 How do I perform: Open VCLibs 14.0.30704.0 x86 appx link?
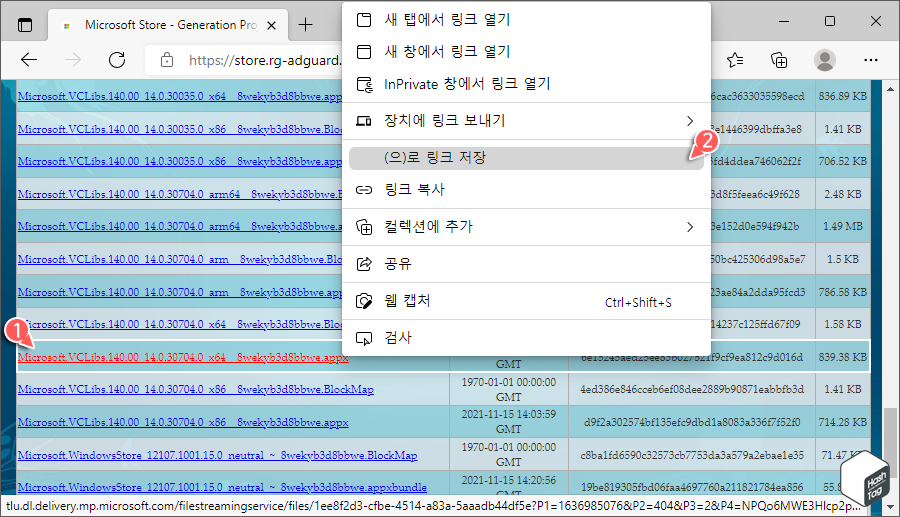(x=183, y=422)
